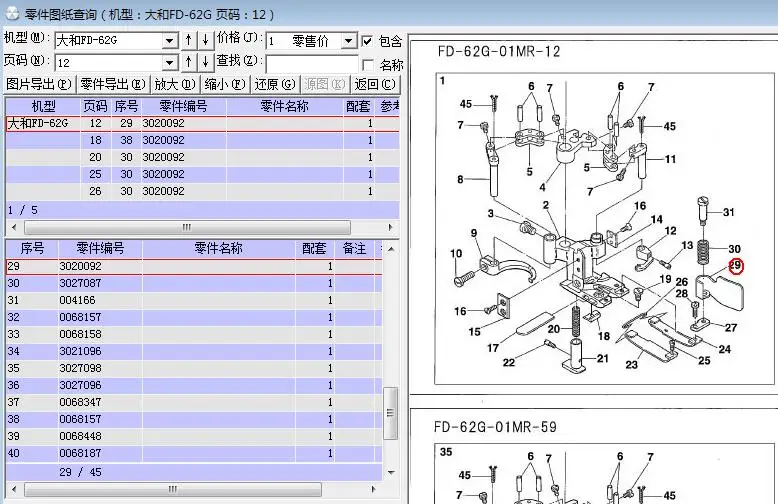This screenshot has height=504, width=778.
Task: Select part row 37 with number 0068347
Action: (194, 402)
